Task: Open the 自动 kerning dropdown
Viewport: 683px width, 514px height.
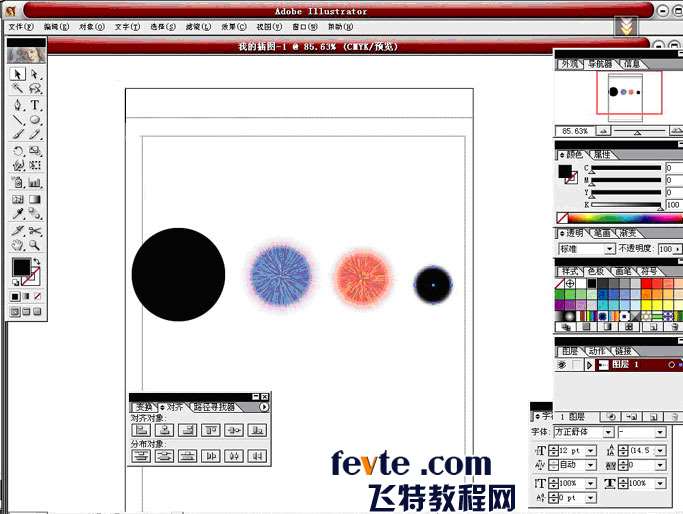Action: tap(591, 465)
